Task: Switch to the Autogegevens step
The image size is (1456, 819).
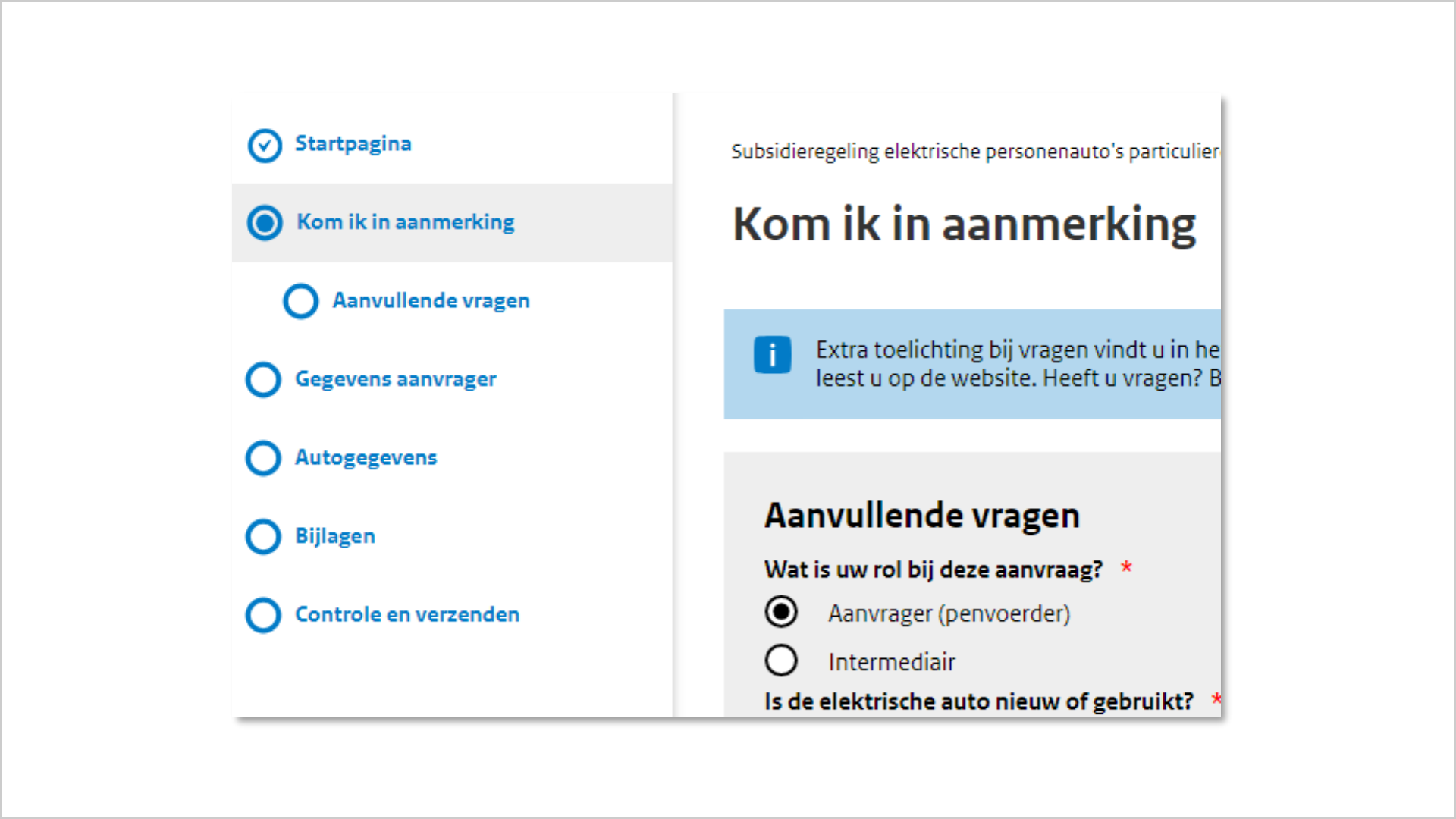Action: (366, 457)
